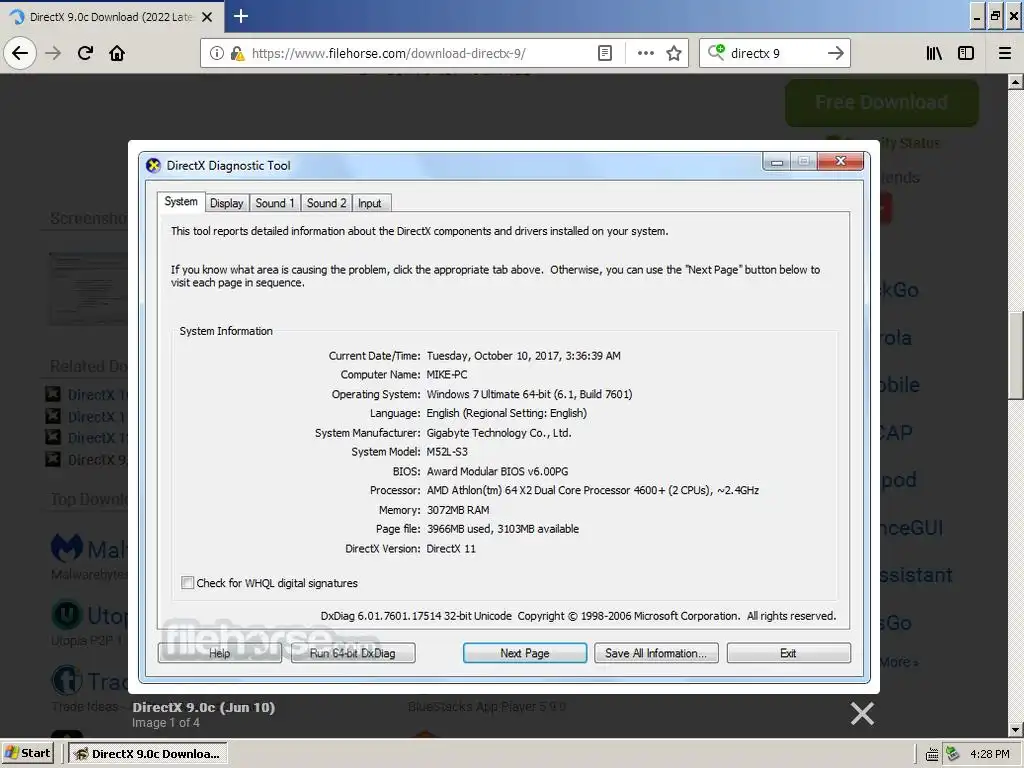Open the browser Home page
Image resolution: width=1024 pixels, height=768 pixels.
point(117,53)
